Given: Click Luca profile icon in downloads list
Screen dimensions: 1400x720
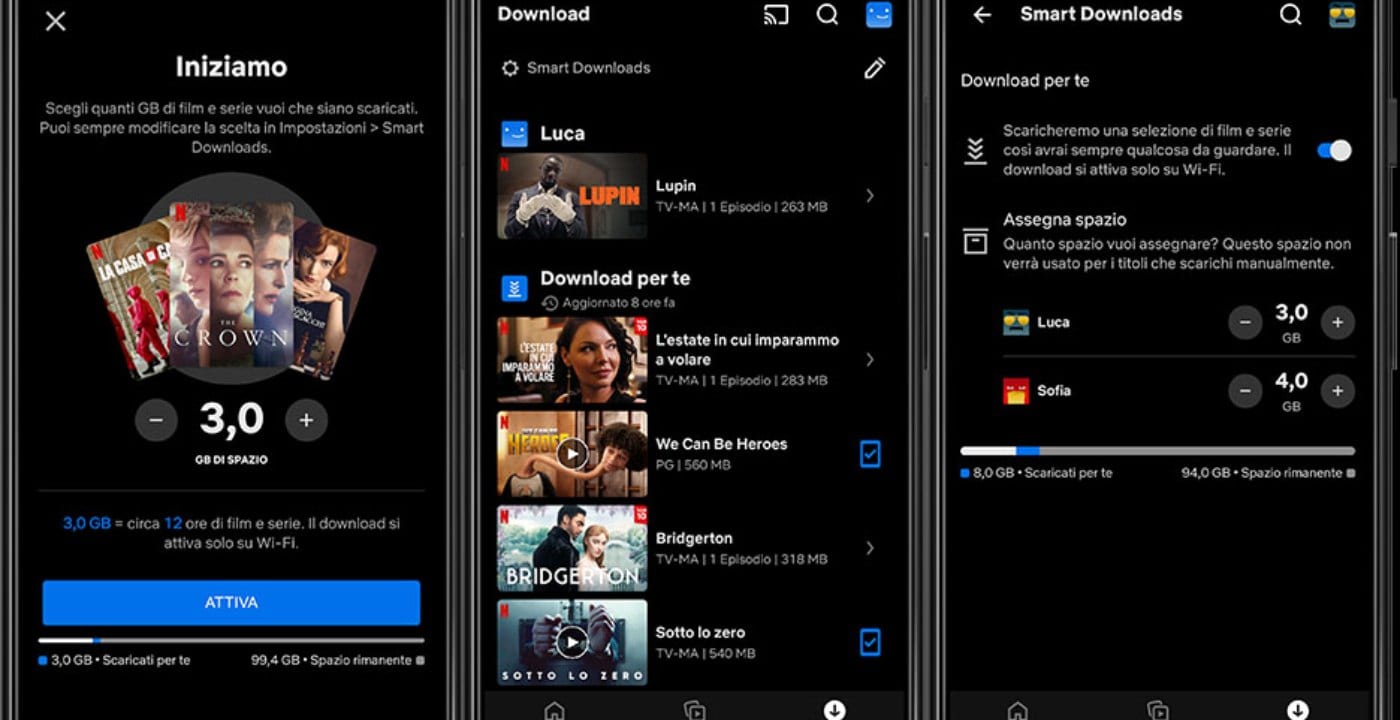Looking at the screenshot, I should pos(514,134).
